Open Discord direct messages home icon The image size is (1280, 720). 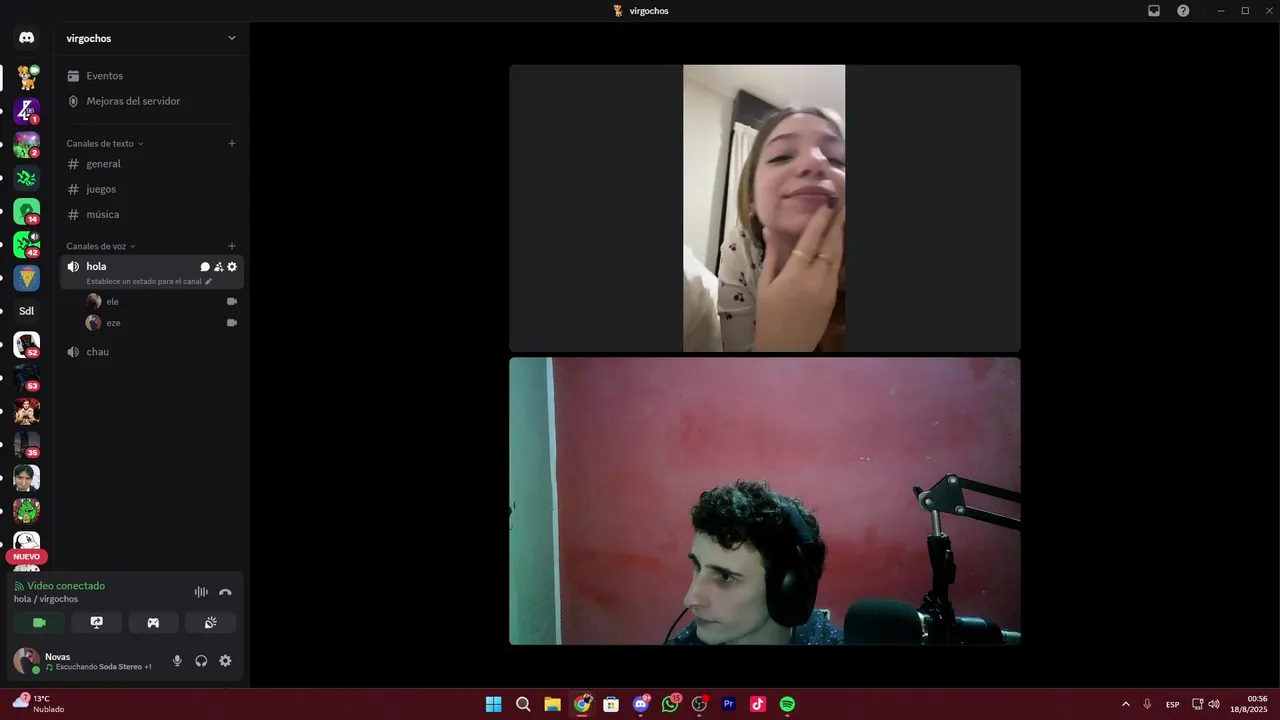[27, 38]
